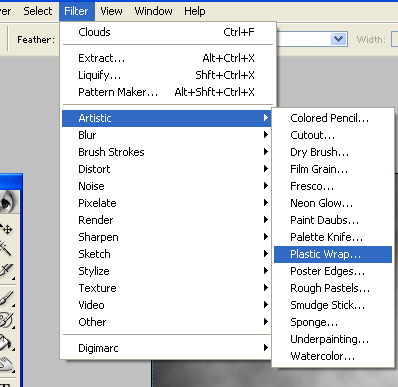Expand the Video filter submenu

click(167, 305)
